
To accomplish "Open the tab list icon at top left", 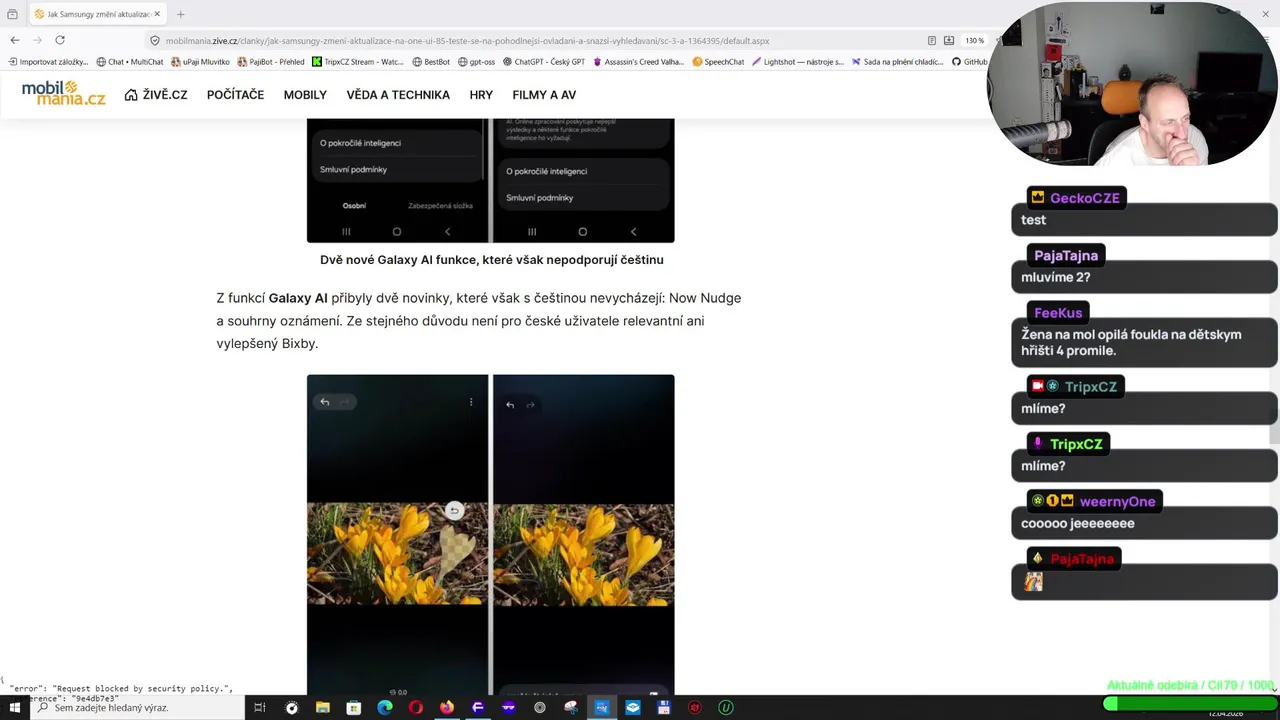I will click(x=12, y=14).
